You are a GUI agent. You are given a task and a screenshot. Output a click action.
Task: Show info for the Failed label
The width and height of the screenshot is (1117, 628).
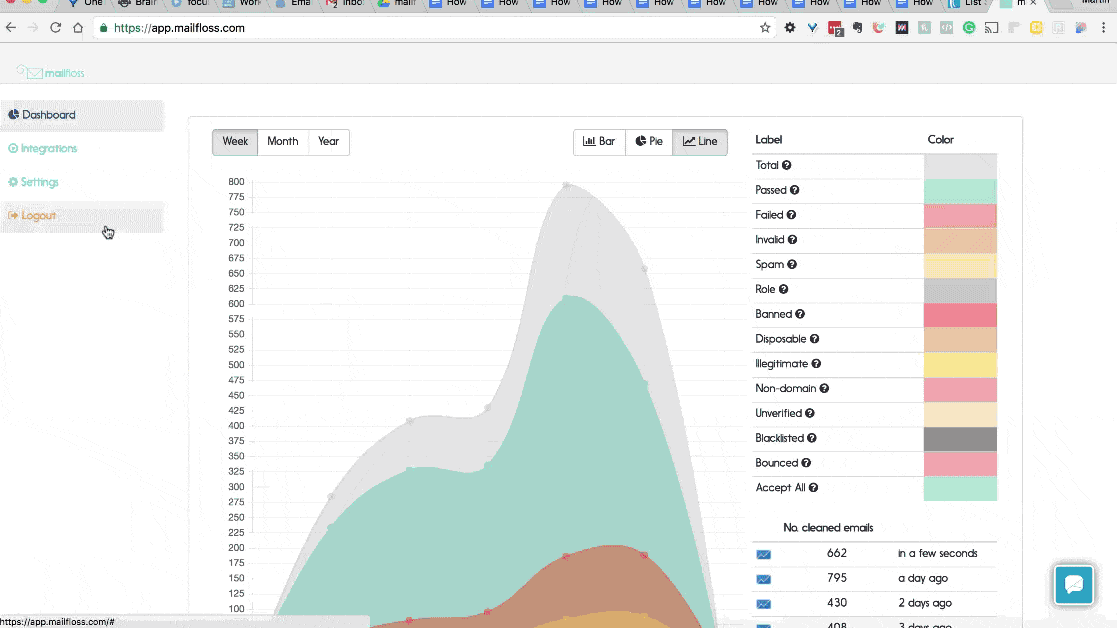pos(791,215)
